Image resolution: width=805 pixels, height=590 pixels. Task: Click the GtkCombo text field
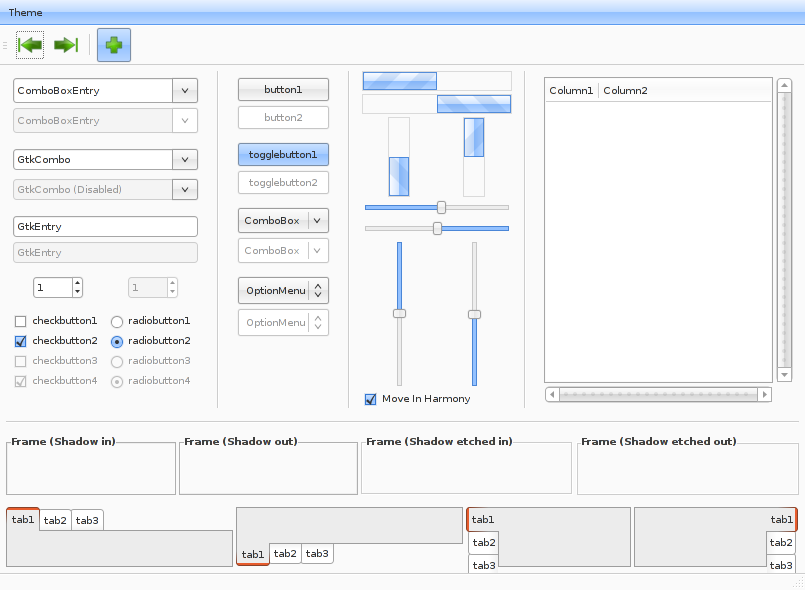[93, 160]
